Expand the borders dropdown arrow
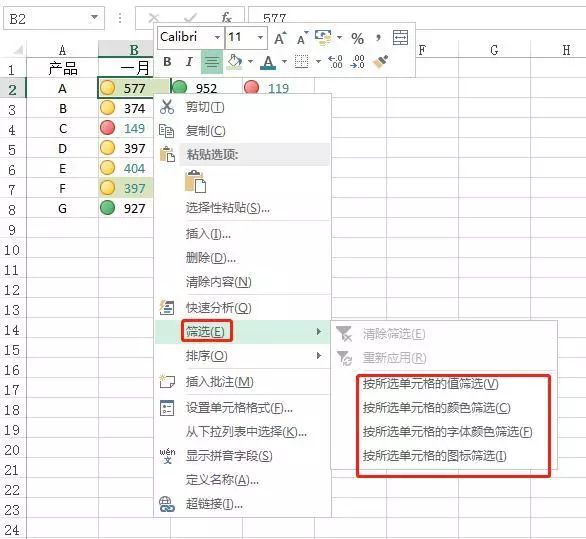 pyautogui.click(x=318, y=61)
